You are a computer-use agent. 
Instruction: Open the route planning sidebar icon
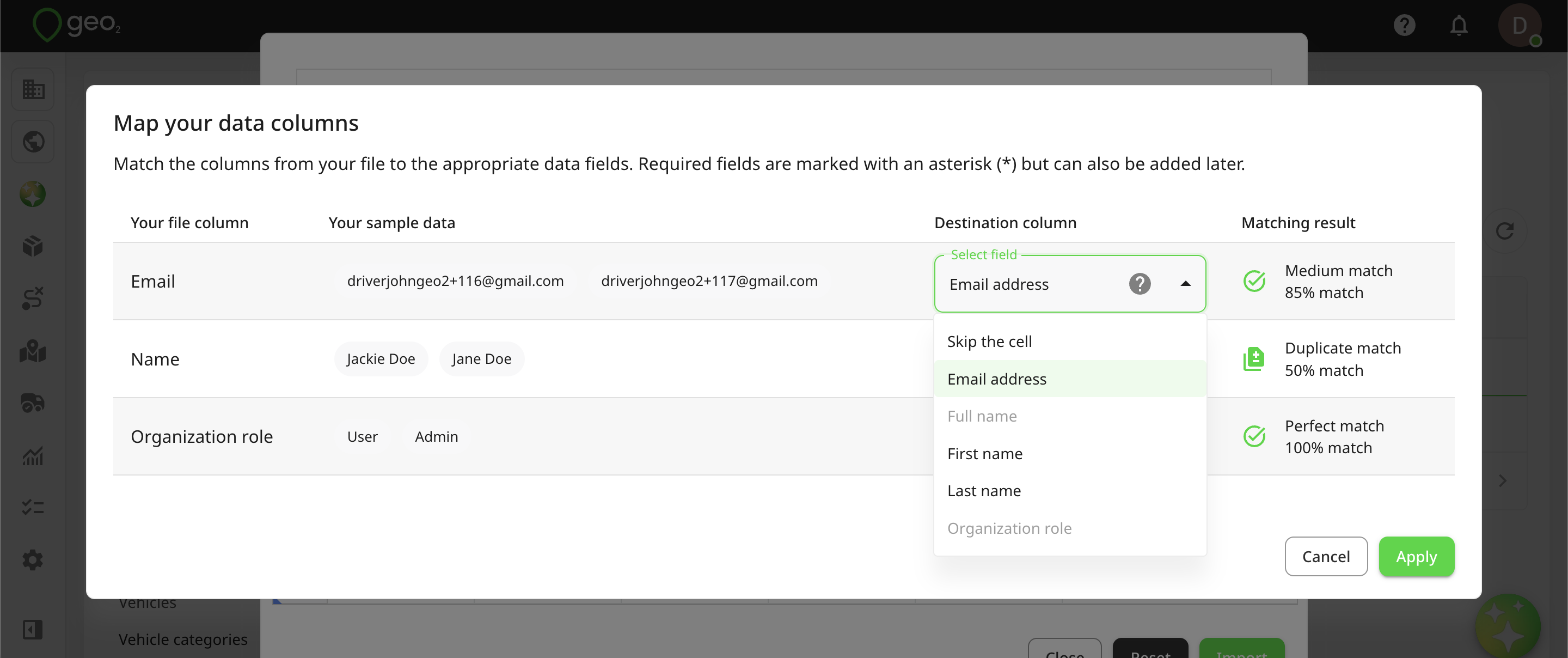(x=33, y=298)
